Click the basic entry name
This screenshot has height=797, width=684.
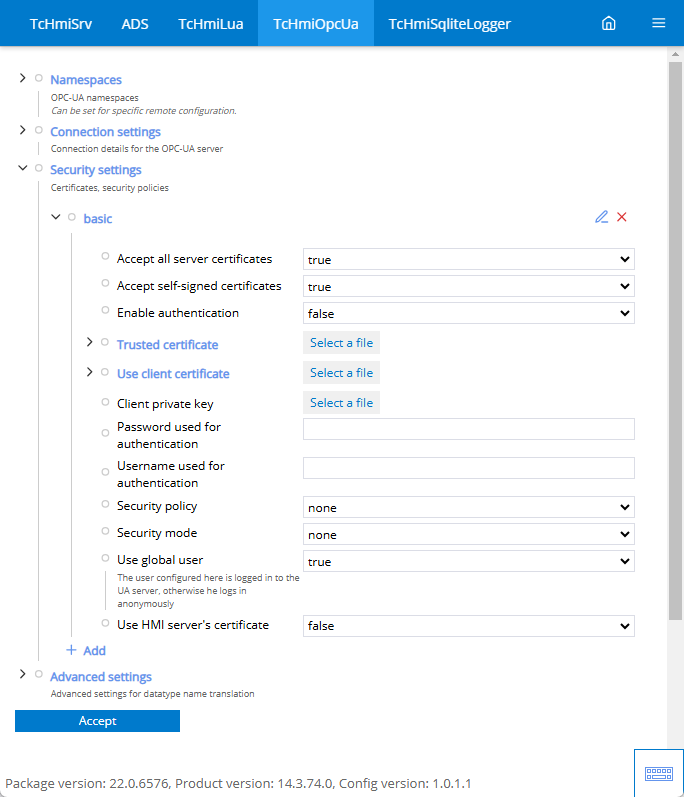coord(98,219)
